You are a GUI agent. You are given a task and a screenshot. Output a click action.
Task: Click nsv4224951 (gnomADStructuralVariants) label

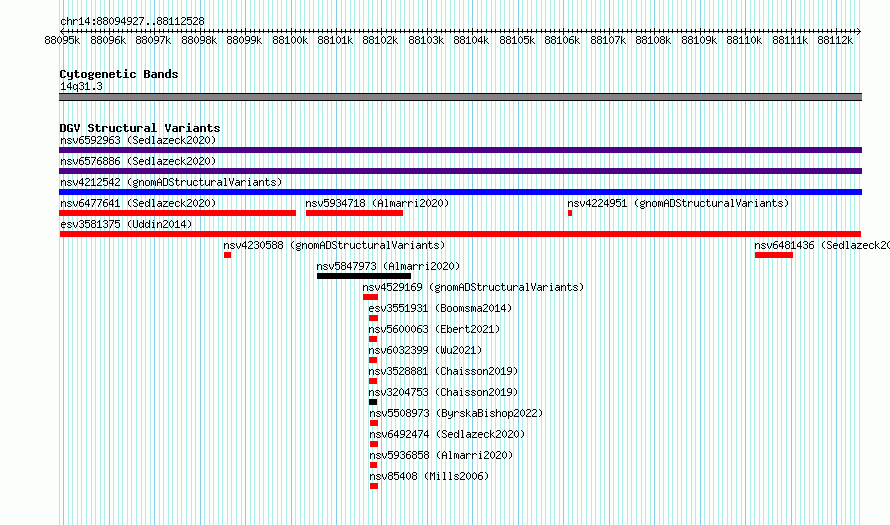click(x=678, y=203)
